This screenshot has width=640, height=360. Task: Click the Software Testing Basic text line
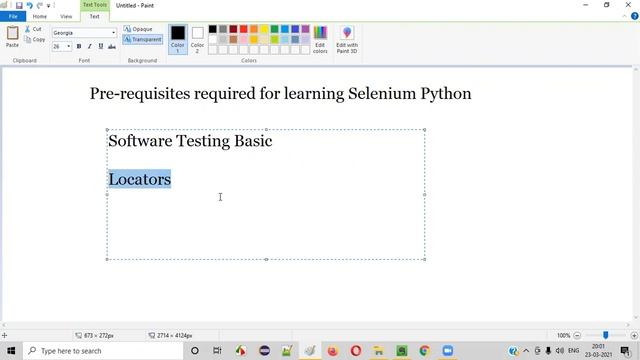click(x=190, y=141)
